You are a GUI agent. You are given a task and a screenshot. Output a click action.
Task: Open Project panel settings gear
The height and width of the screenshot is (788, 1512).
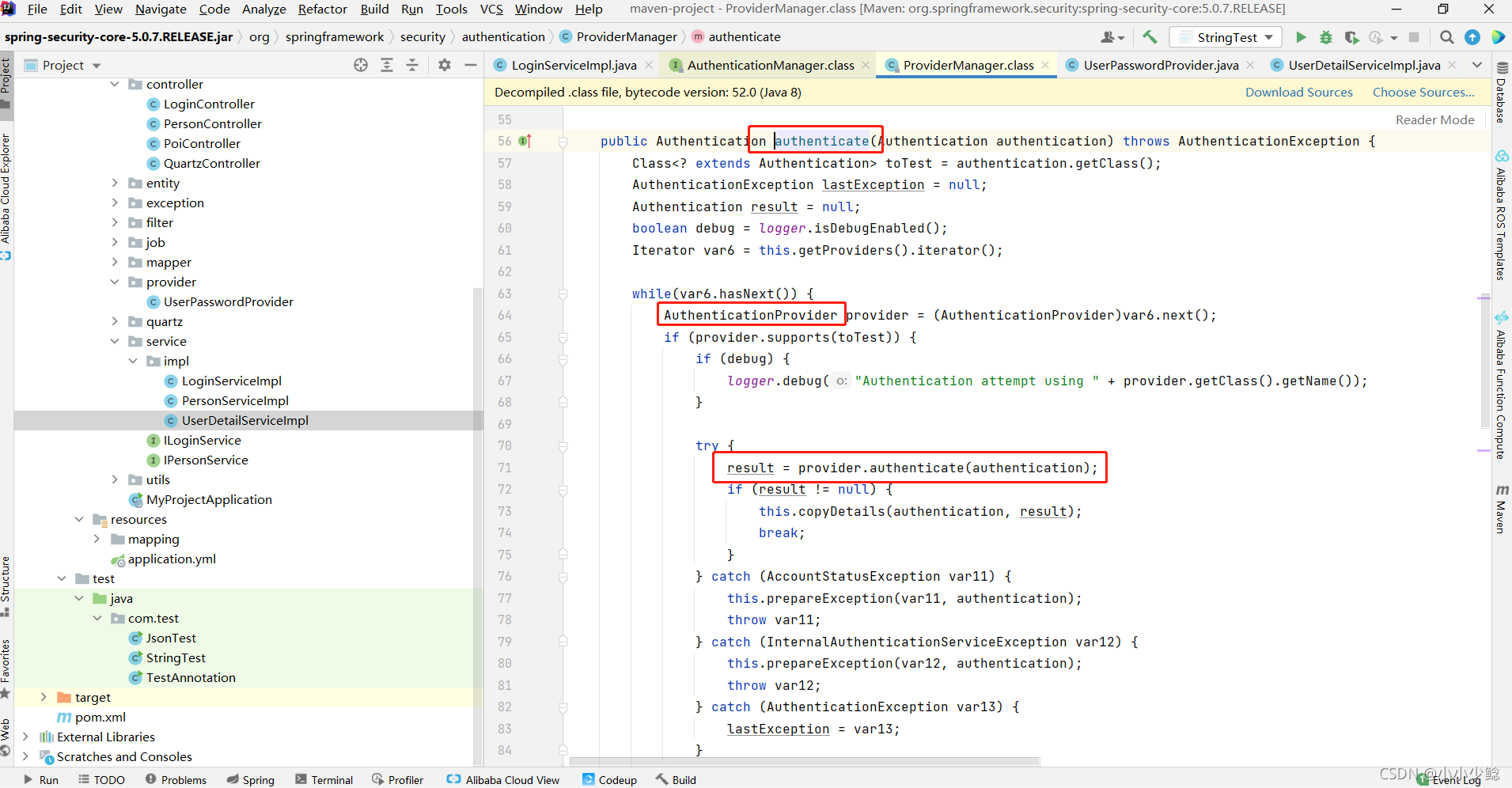445,65
